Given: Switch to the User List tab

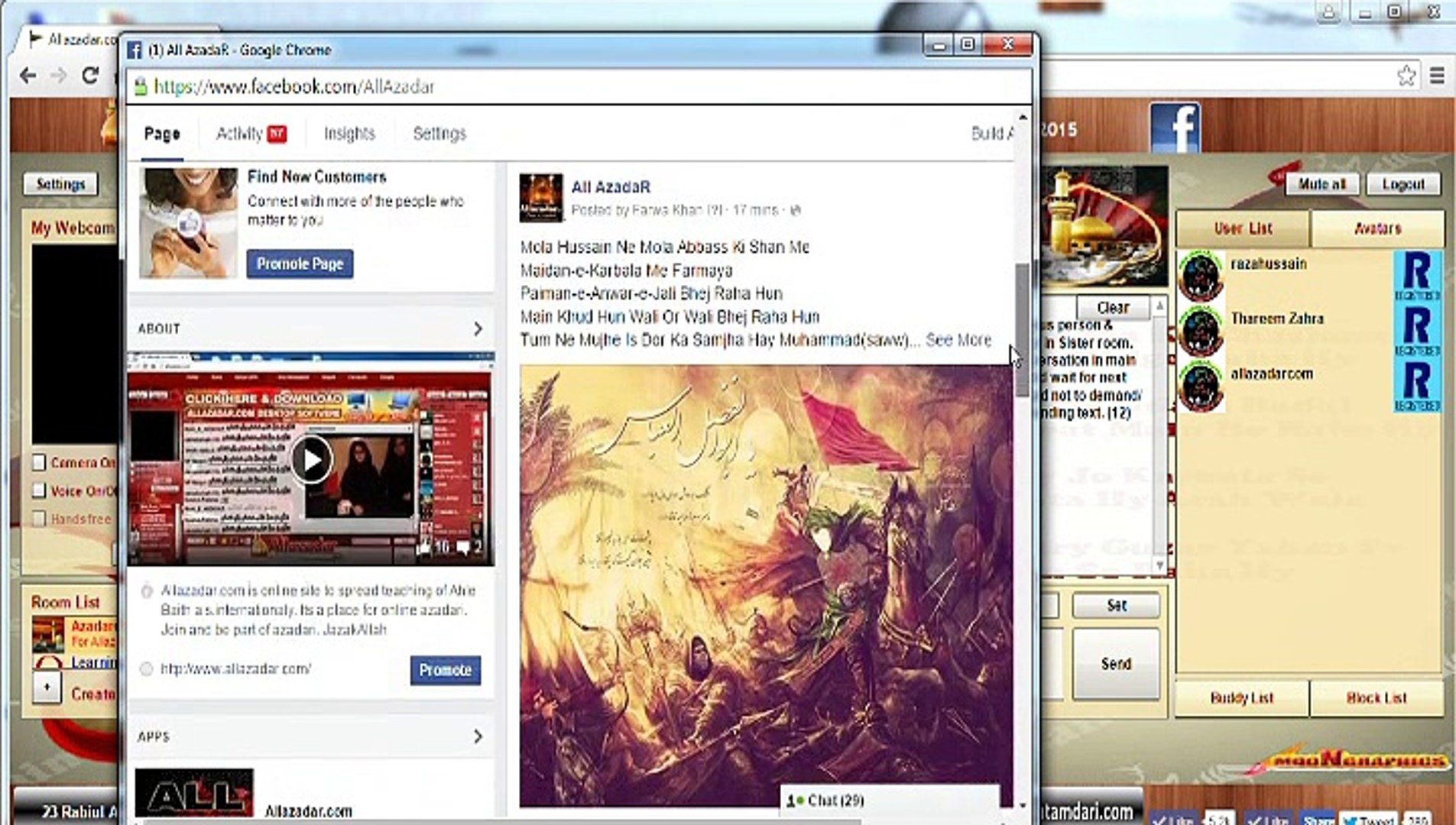Looking at the screenshot, I should [1244, 228].
